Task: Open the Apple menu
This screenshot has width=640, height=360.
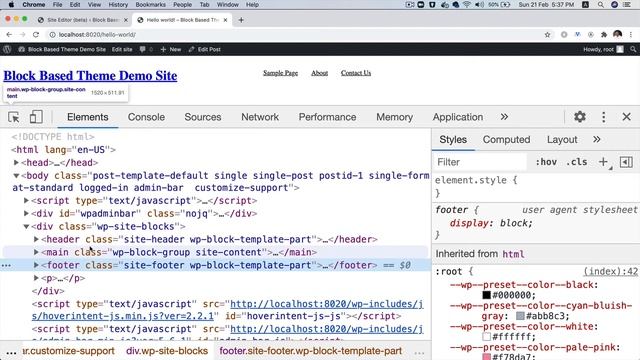Action: click(x=11, y=5)
